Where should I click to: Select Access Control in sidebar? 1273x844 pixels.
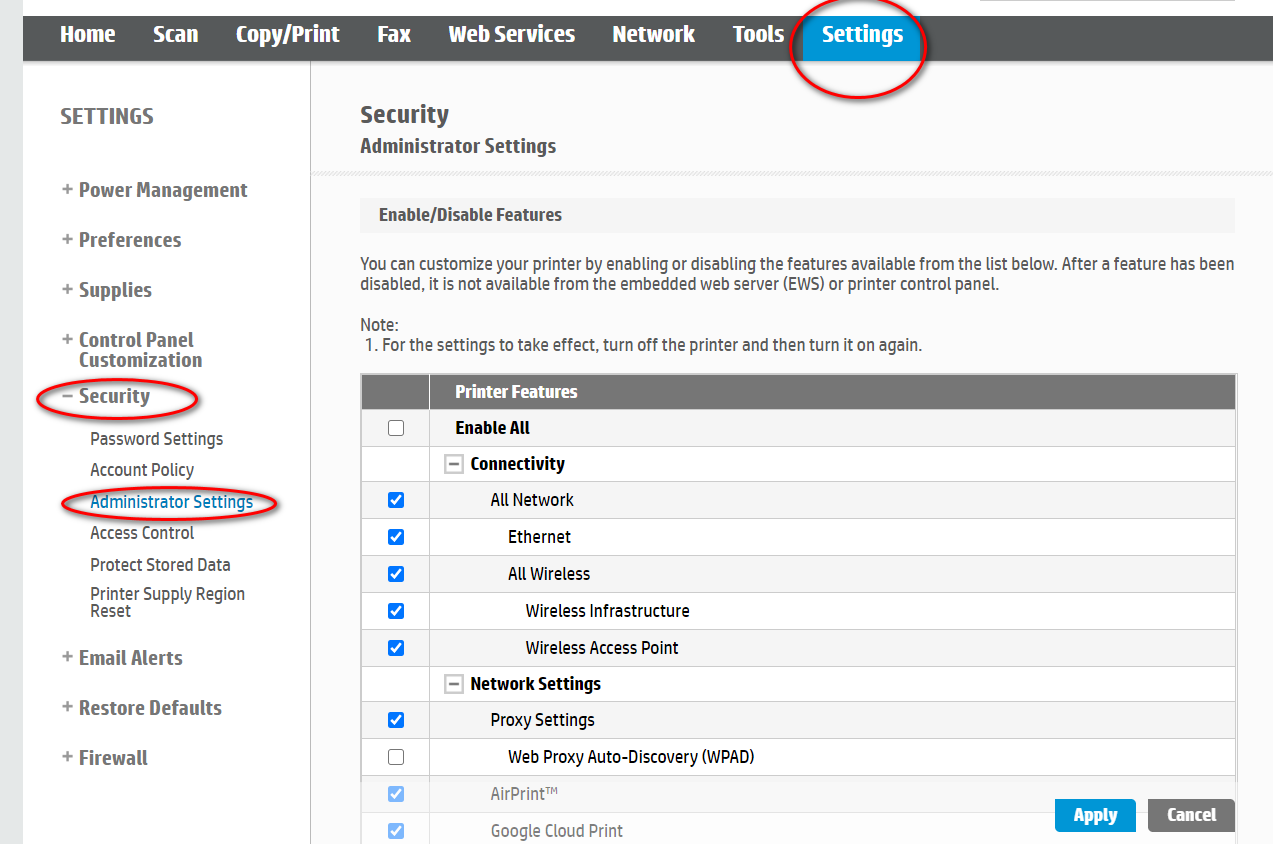142,533
